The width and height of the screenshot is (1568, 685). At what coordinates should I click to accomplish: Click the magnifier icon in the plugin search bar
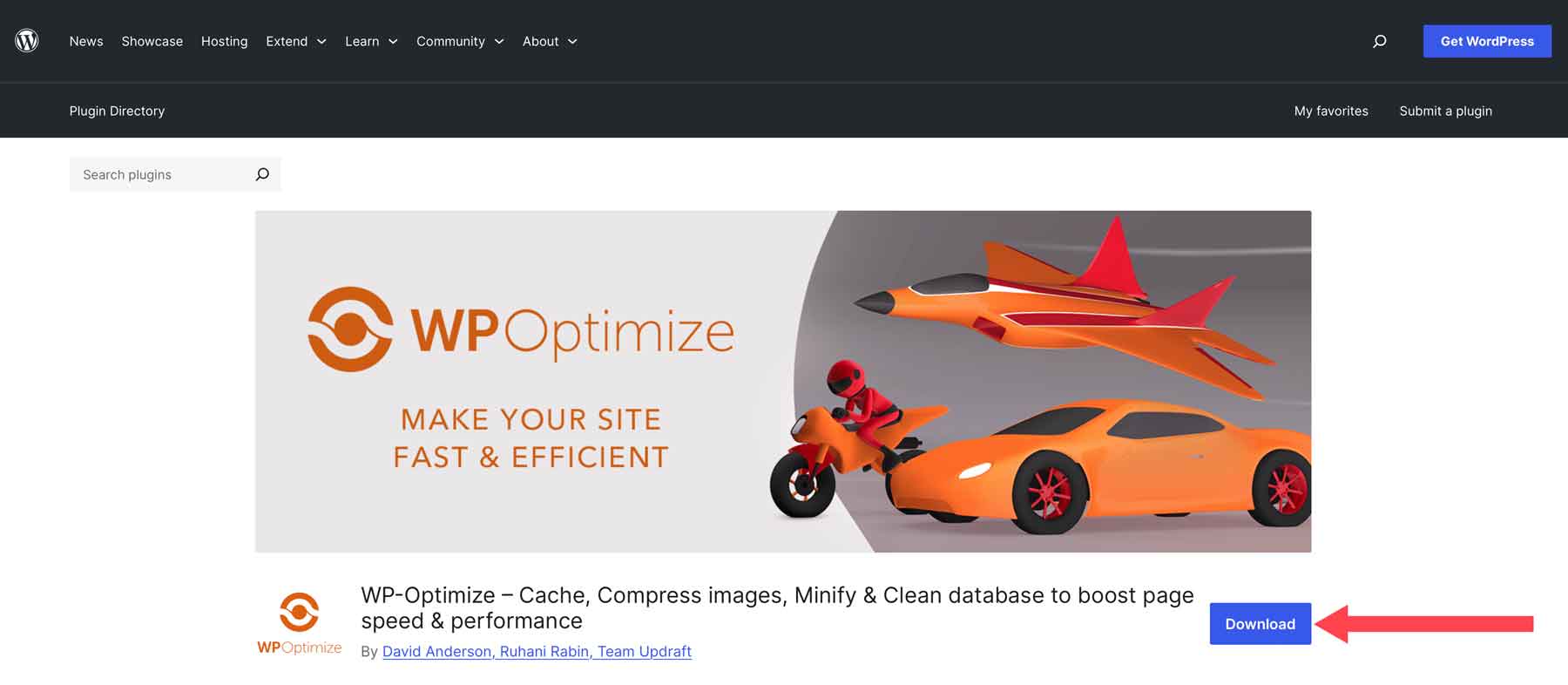(x=262, y=174)
